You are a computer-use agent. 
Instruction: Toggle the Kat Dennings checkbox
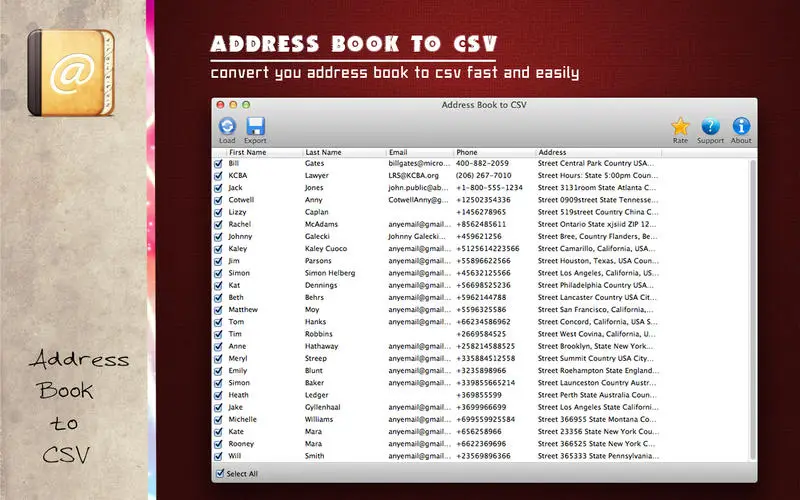[x=218, y=286]
